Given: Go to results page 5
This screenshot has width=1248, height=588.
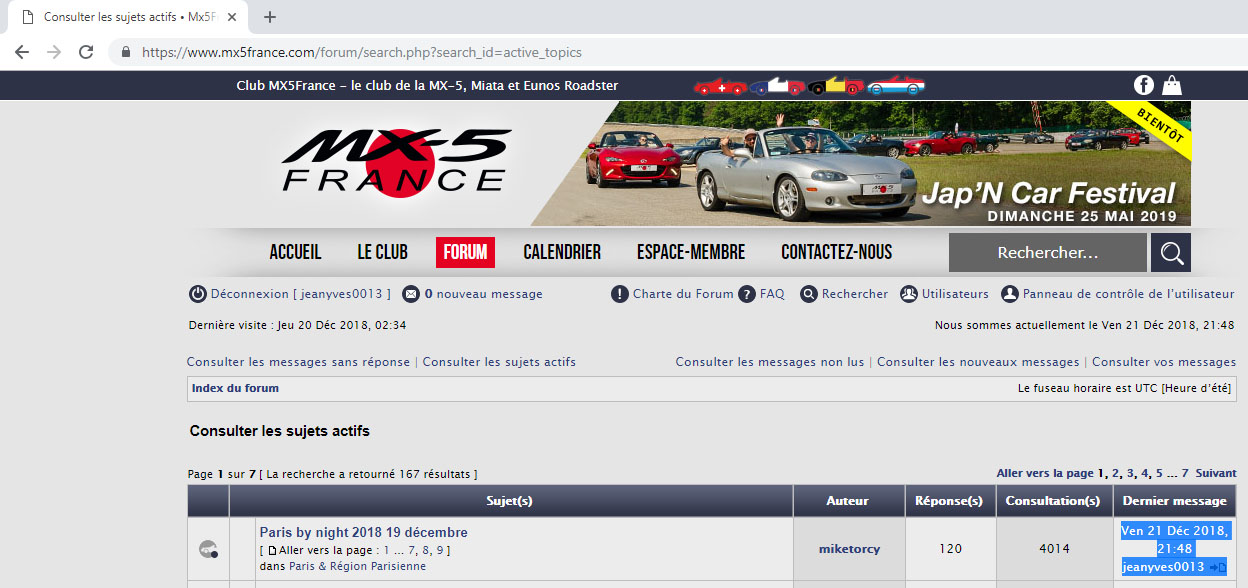Looking at the screenshot, I should pos(1159,473).
